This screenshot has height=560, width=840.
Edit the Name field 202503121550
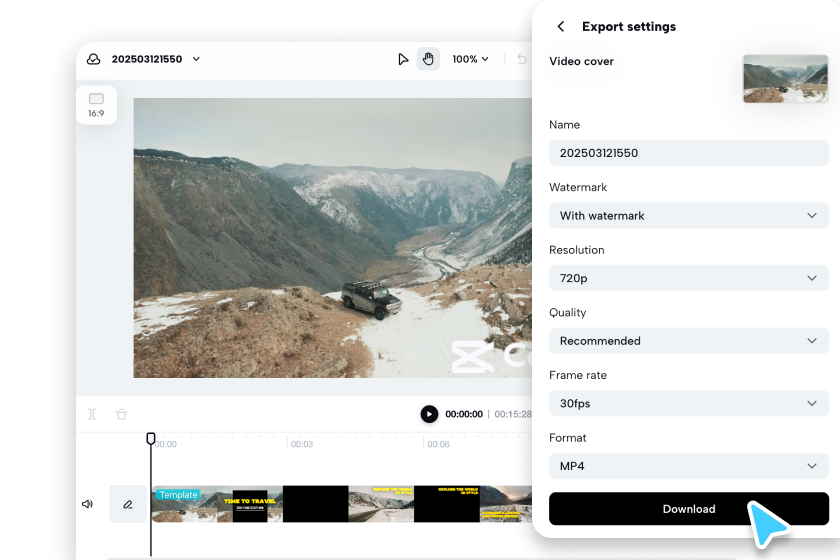click(688, 153)
